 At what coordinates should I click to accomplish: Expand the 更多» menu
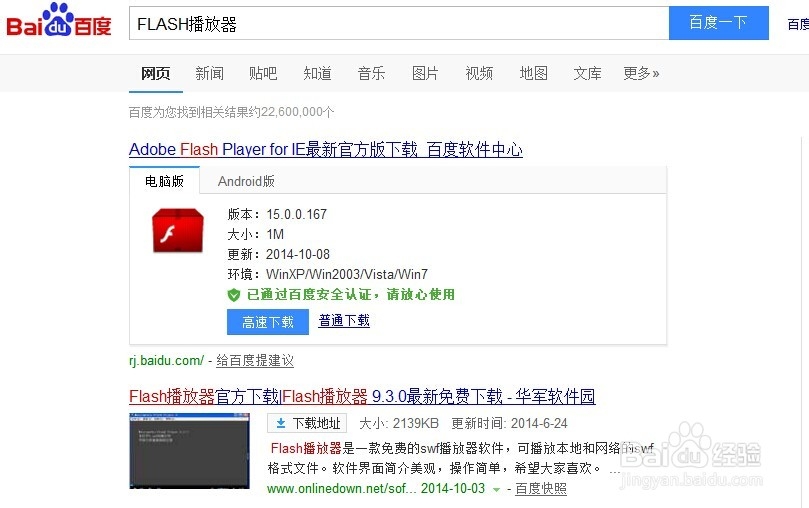pos(641,73)
